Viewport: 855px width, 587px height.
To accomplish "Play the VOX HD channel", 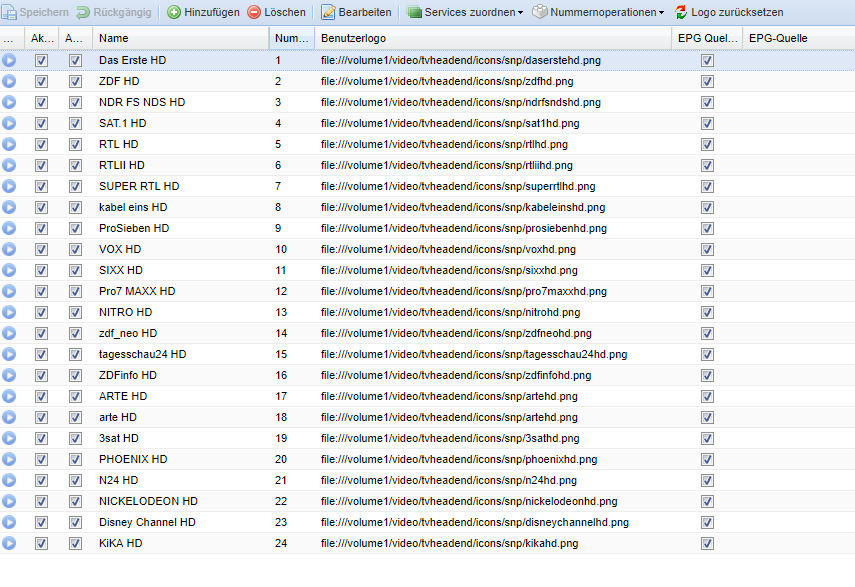I will (x=9, y=249).
